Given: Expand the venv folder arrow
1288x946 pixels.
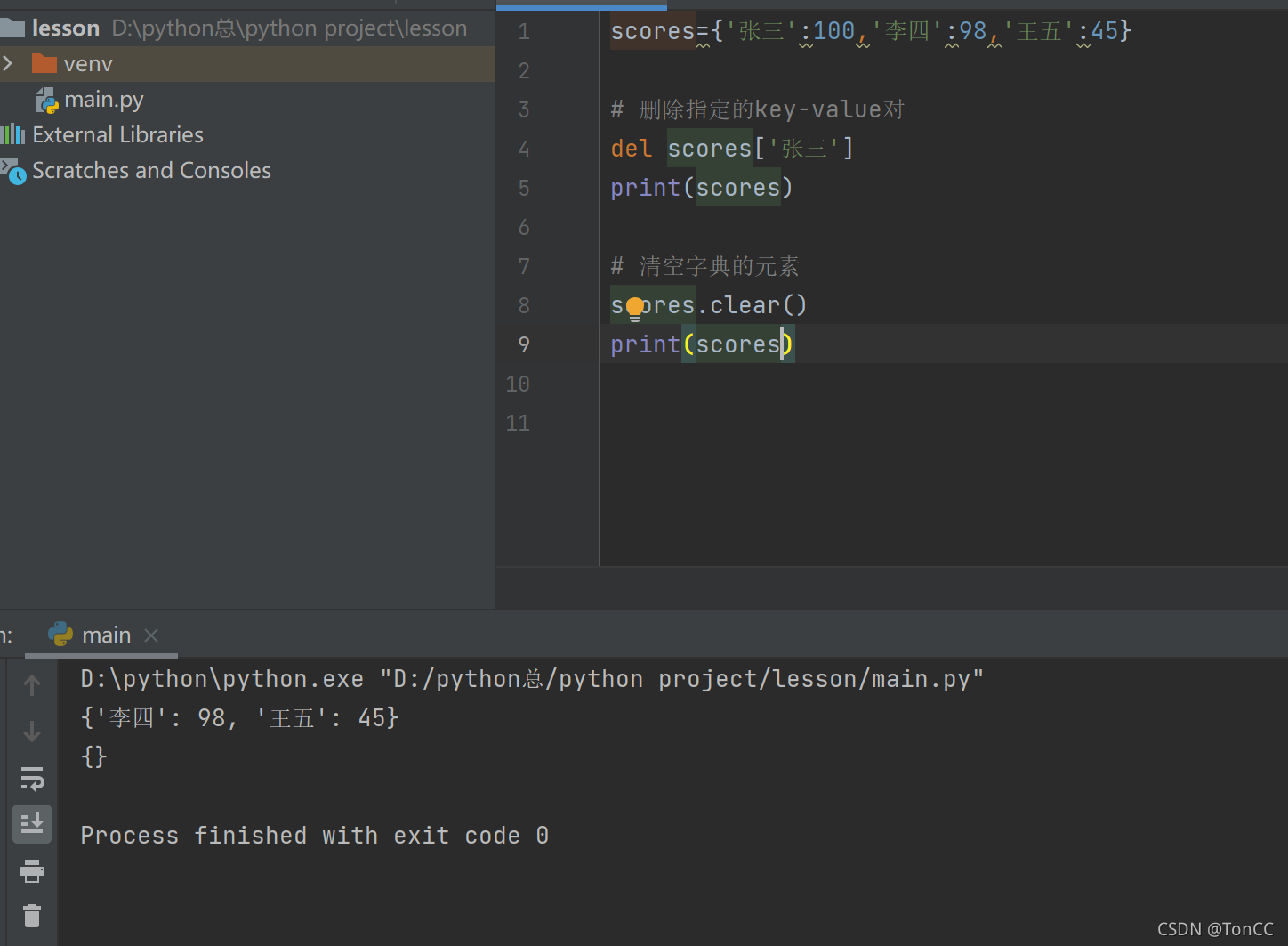Looking at the screenshot, I should (8, 63).
